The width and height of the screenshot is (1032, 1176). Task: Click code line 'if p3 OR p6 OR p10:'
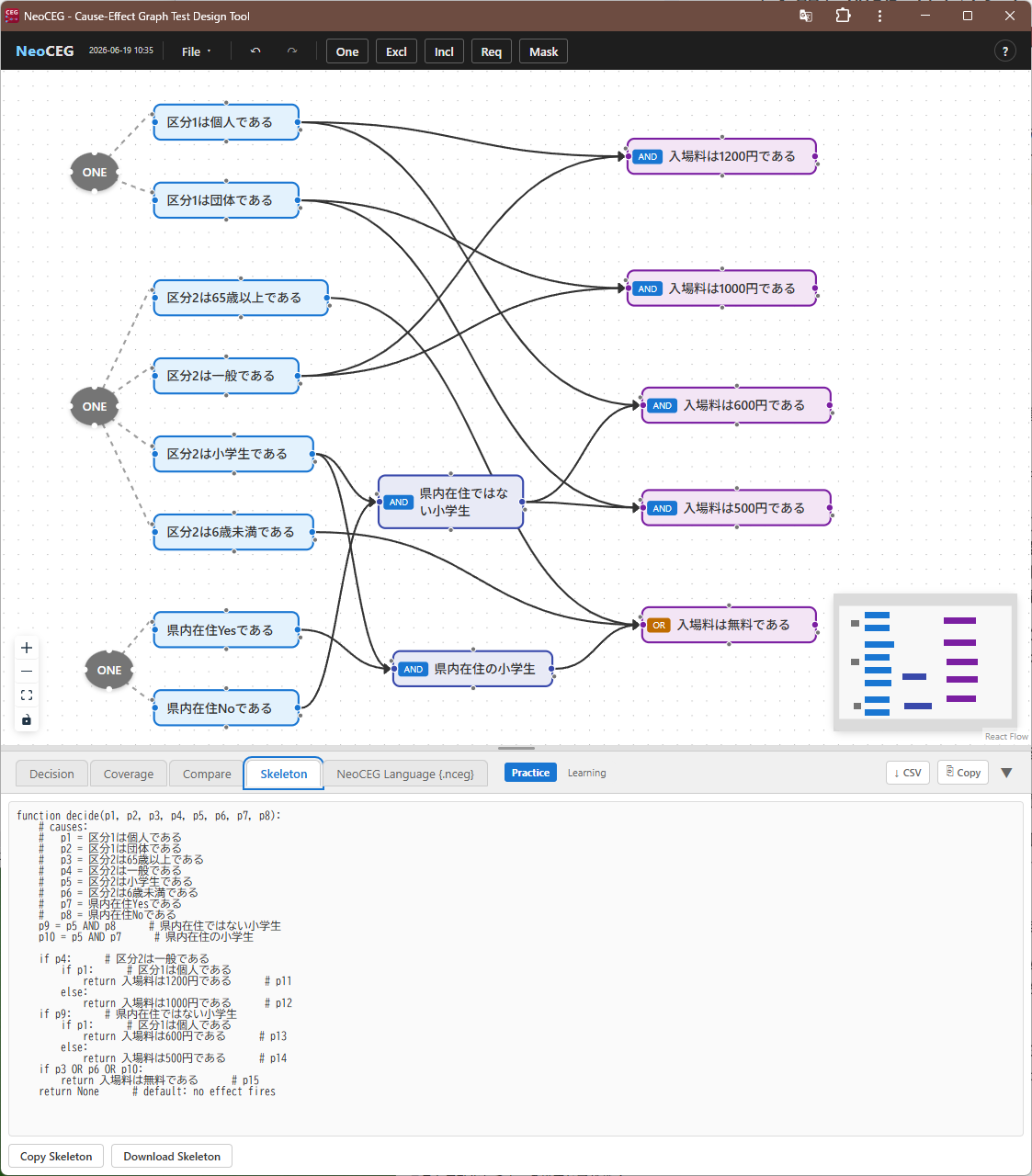[x=91, y=1069]
